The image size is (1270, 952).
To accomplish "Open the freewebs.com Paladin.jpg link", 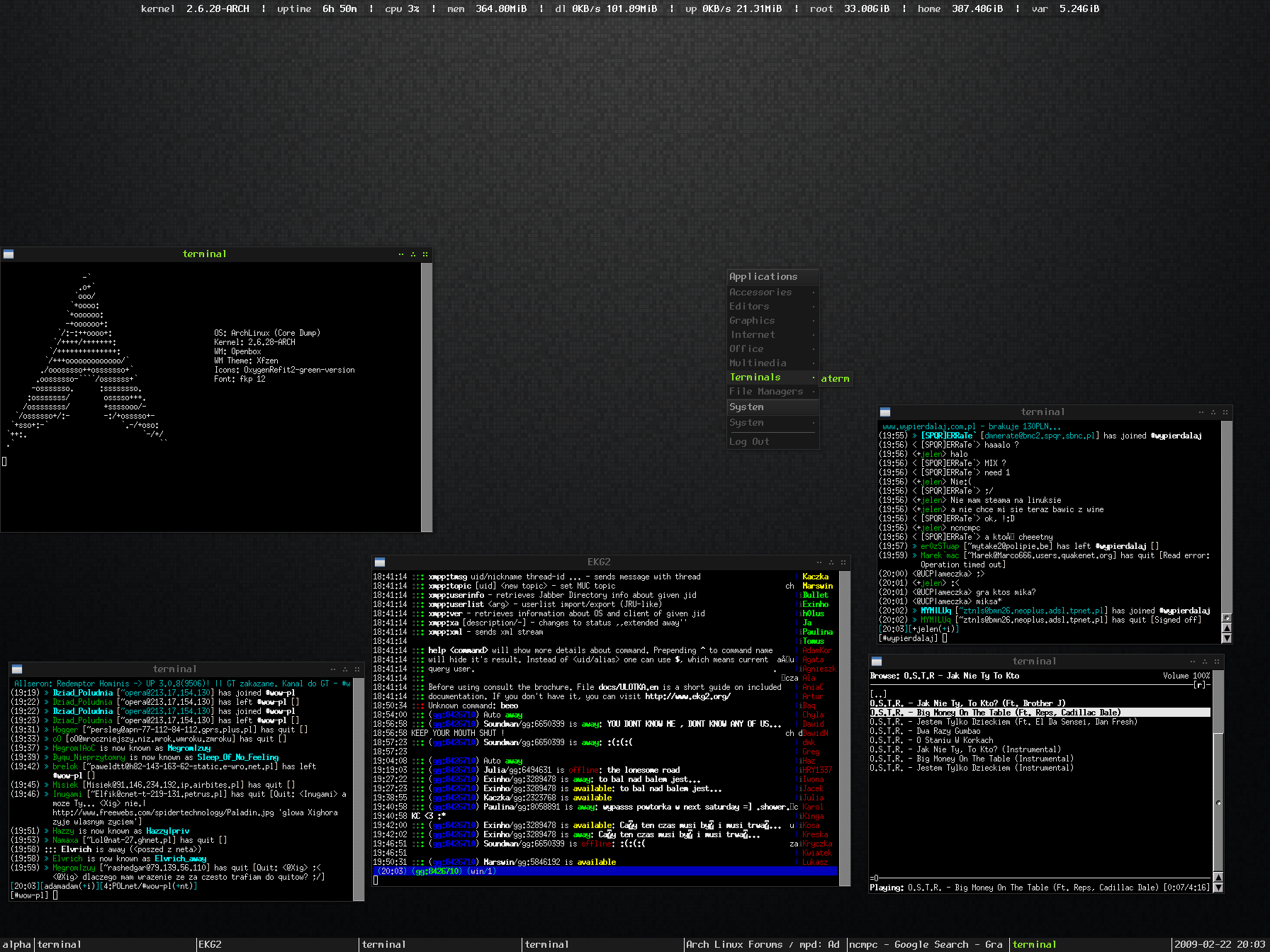I will (x=164, y=812).
